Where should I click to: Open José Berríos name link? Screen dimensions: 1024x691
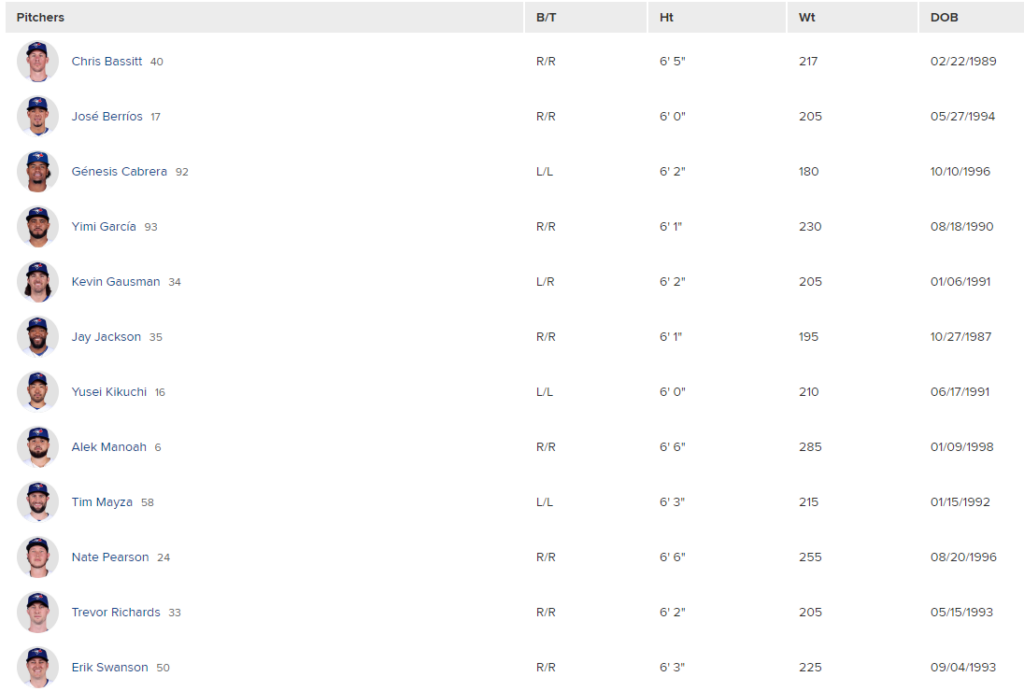pyautogui.click(x=106, y=116)
